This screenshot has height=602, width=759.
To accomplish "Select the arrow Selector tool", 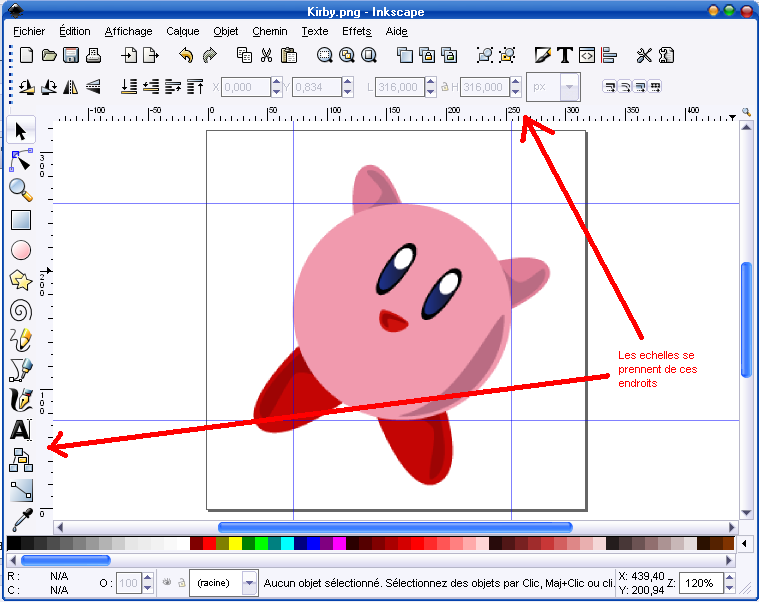I will point(20,130).
